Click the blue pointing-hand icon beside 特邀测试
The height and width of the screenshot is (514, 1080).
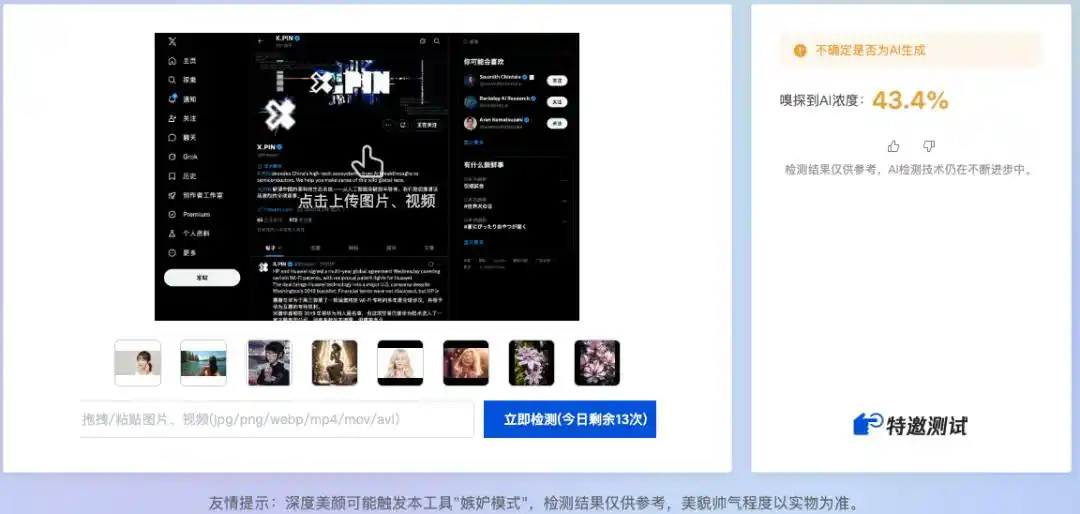[x=868, y=424]
